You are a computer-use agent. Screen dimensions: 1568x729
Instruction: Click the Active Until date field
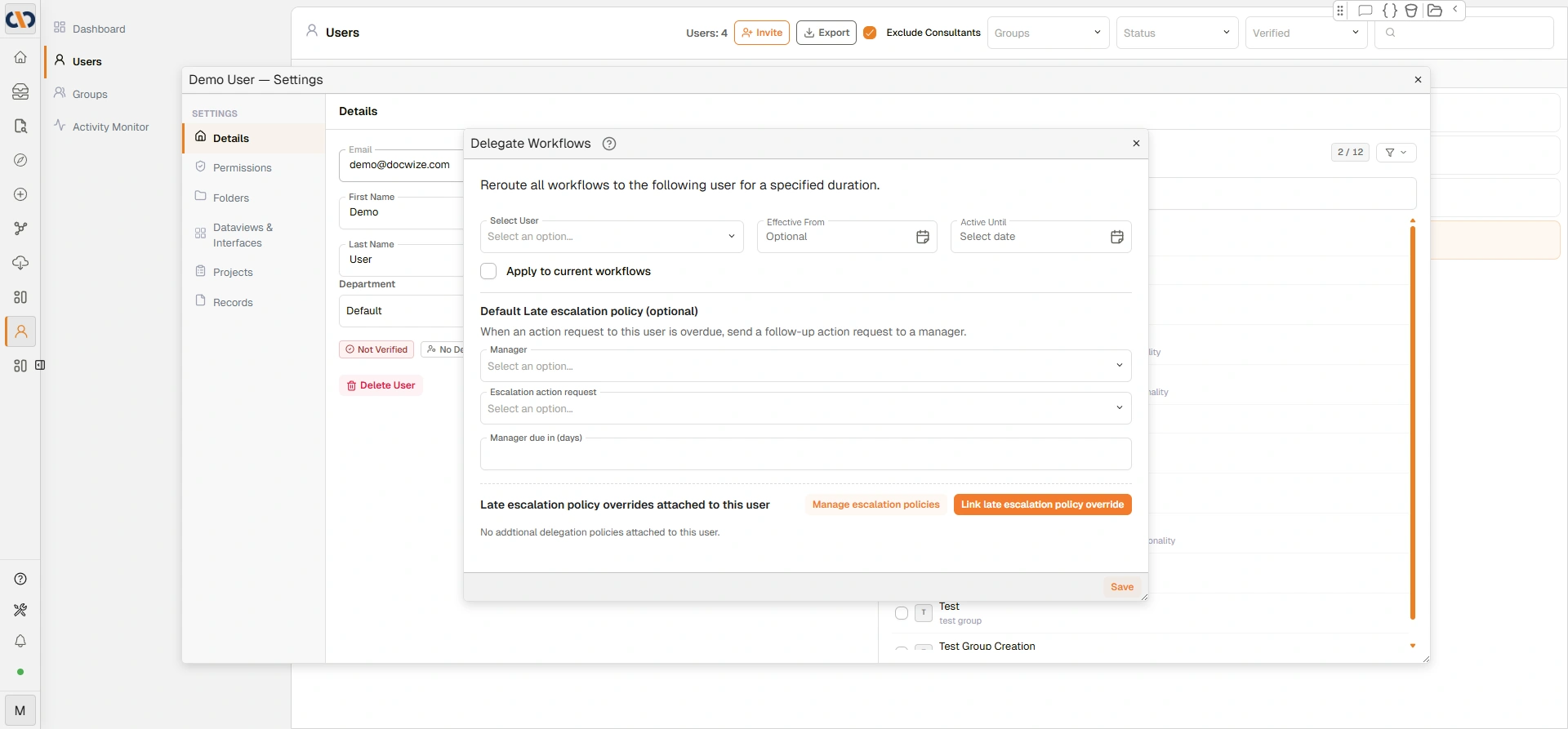[x=1040, y=237]
